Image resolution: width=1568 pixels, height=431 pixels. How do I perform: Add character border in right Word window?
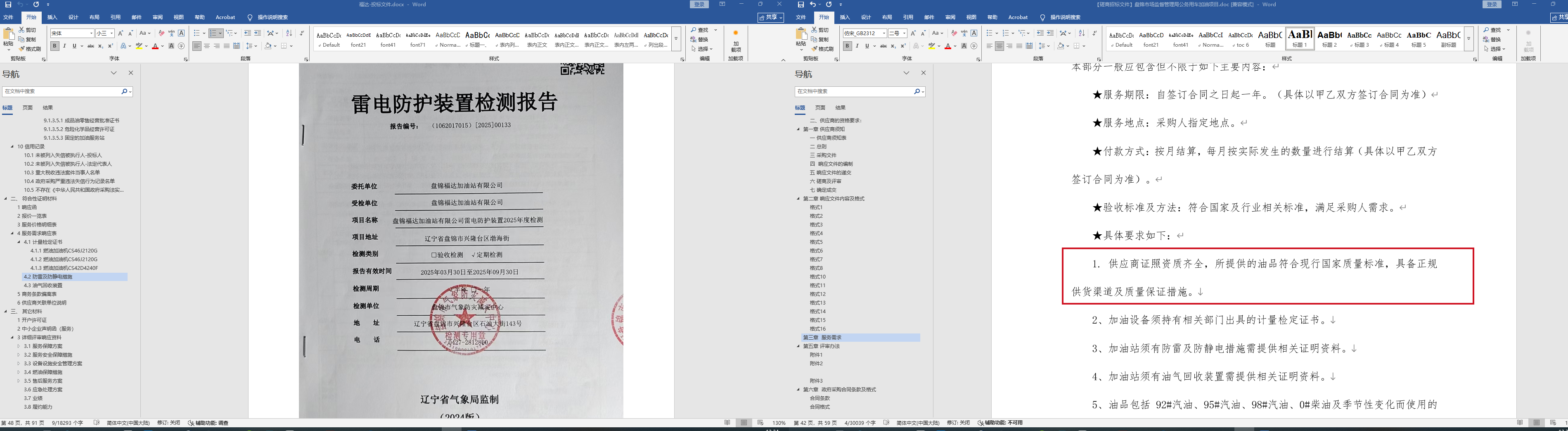tap(974, 33)
